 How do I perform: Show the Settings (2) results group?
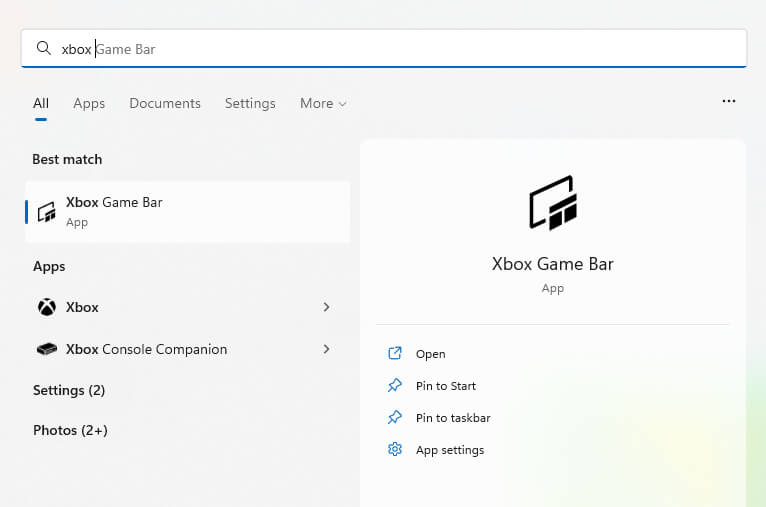click(x=69, y=390)
